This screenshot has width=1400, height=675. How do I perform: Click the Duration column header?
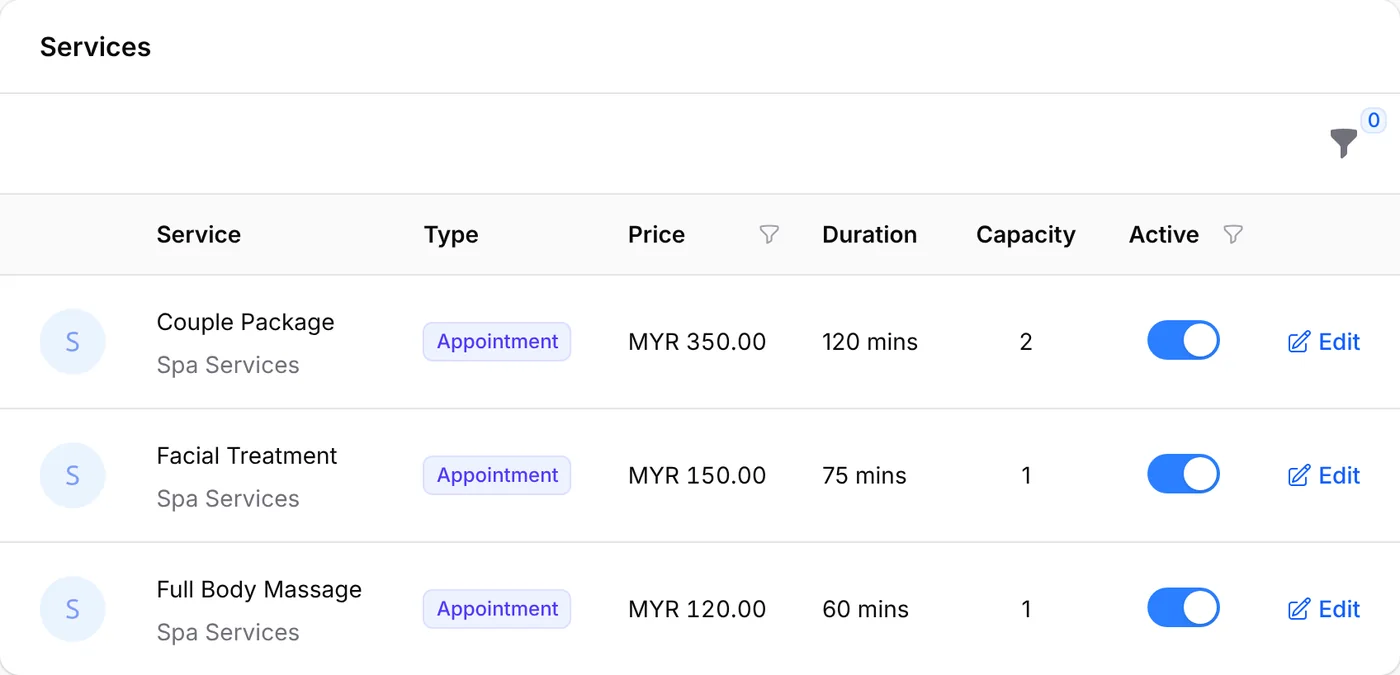click(869, 235)
